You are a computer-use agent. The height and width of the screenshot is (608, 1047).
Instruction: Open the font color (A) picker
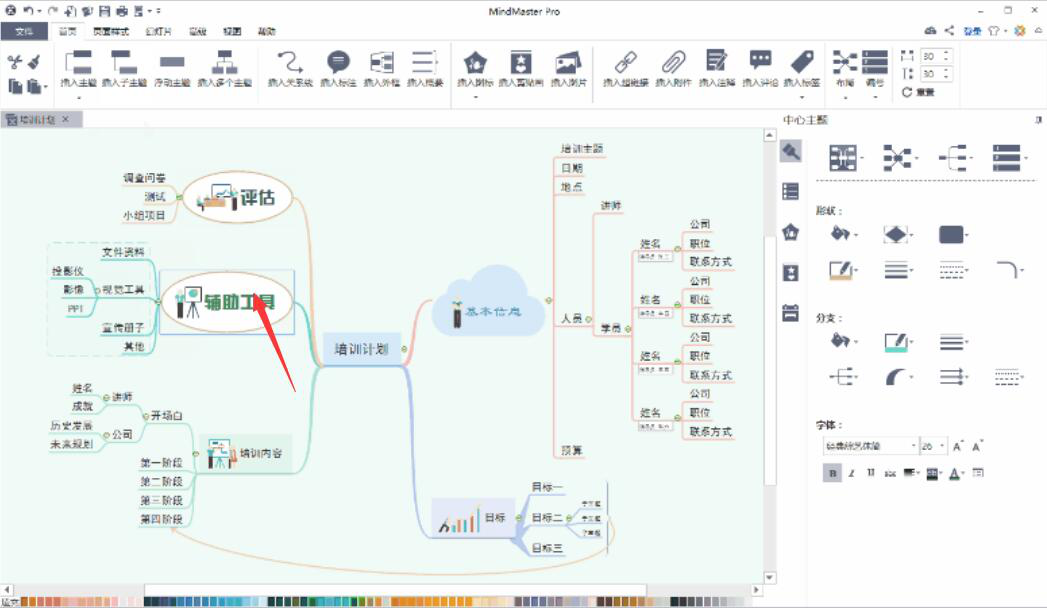coord(956,473)
